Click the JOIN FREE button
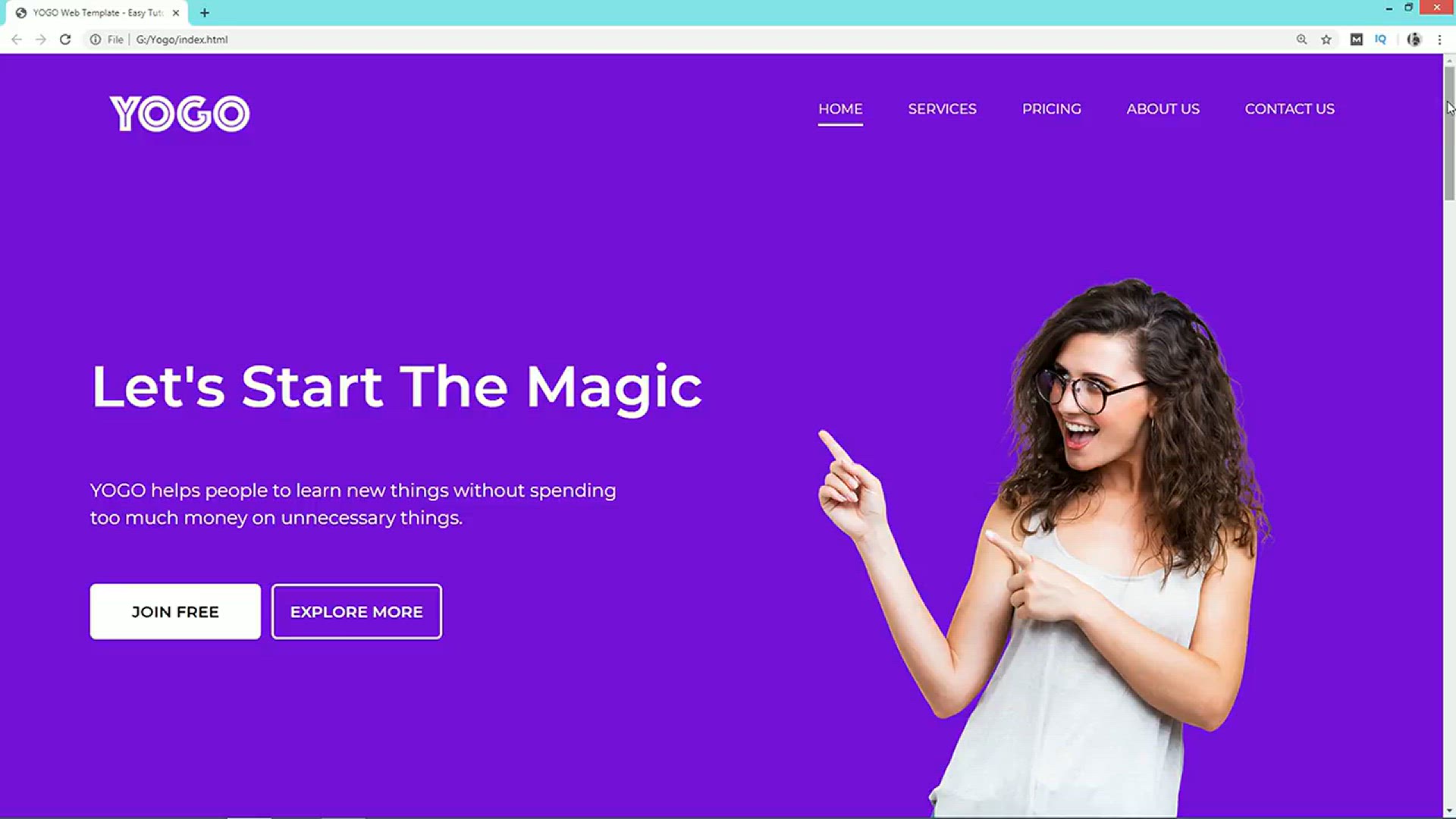 [x=175, y=612]
